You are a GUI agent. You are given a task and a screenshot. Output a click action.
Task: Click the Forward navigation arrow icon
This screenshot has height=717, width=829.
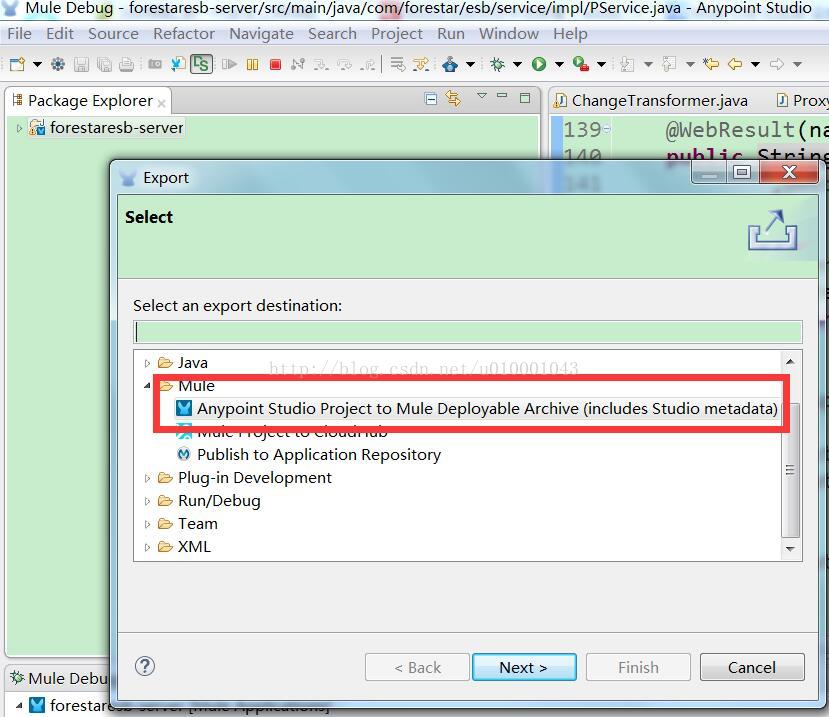tap(777, 65)
